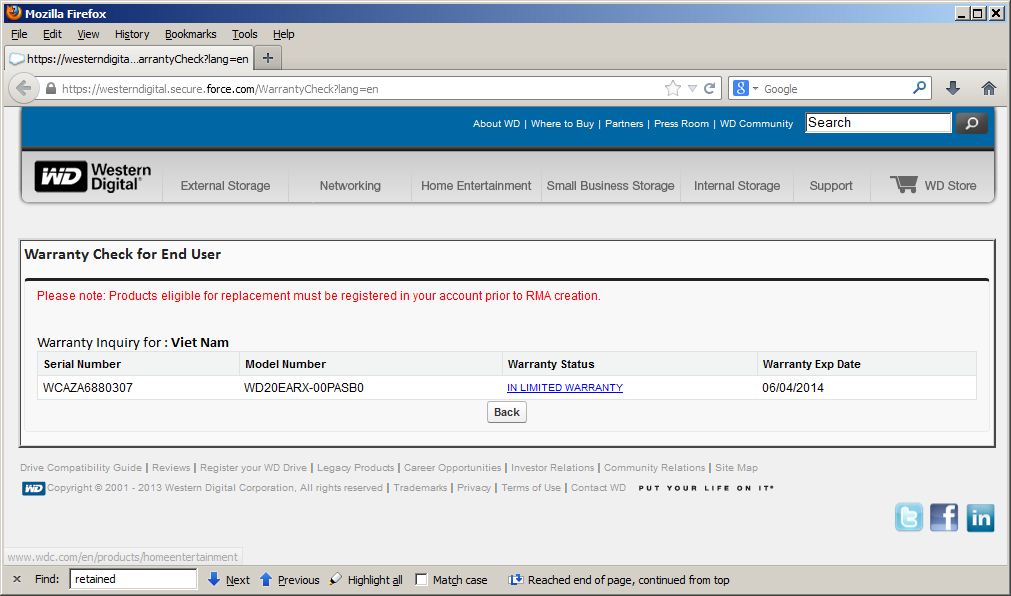This screenshot has width=1011, height=596.
Task: Open Home Entertainment navigation item
Action: point(476,186)
